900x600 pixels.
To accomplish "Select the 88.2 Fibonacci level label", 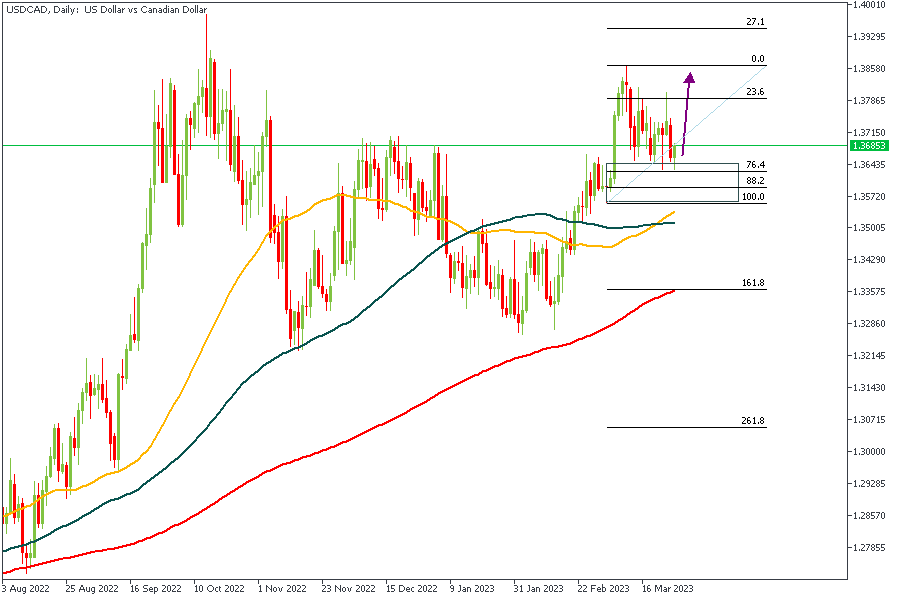I will pos(755,181).
